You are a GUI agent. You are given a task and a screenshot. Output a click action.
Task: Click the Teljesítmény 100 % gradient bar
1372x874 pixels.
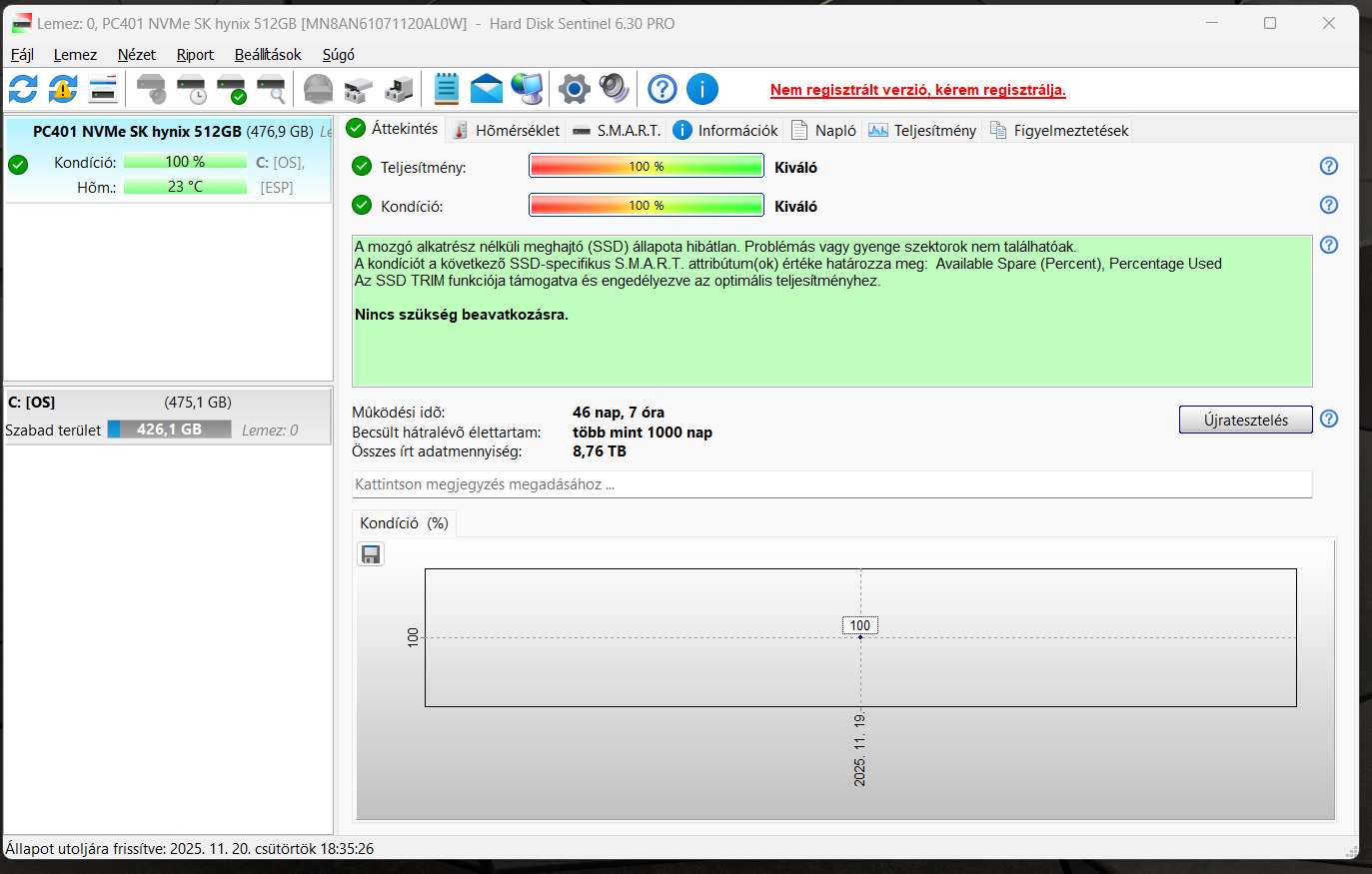coord(647,166)
